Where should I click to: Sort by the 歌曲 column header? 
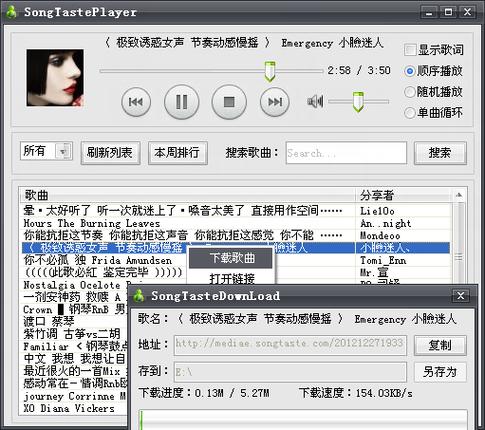pos(187,195)
